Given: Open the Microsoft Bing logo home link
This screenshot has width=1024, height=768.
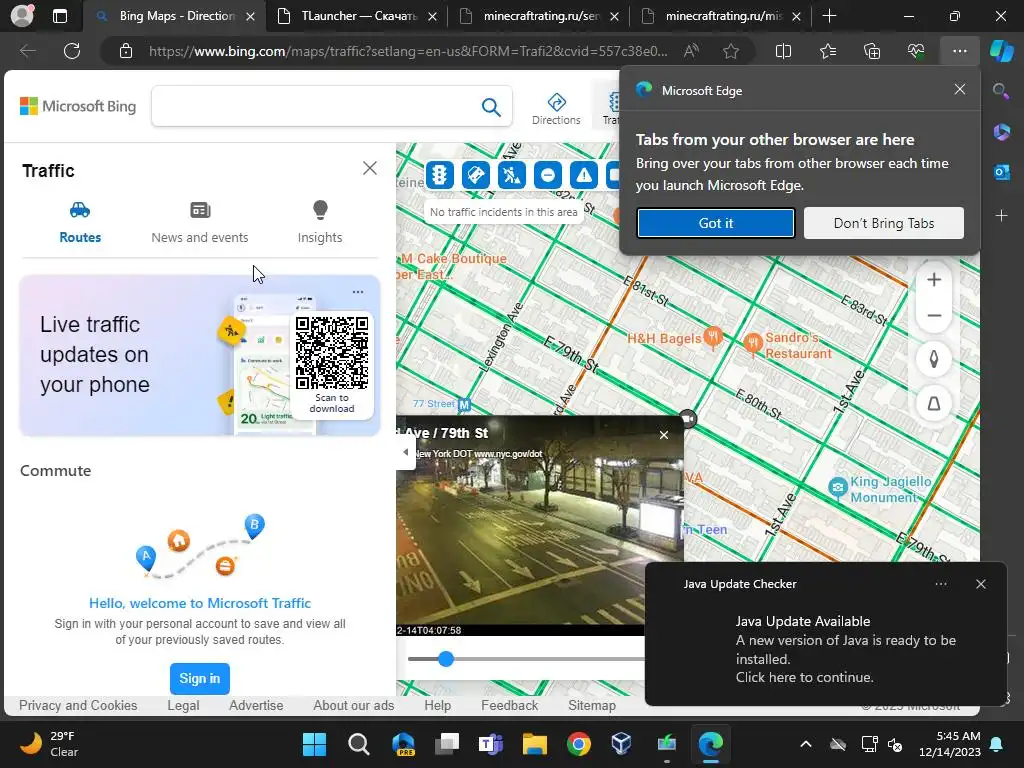Looking at the screenshot, I should [x=78, y=106].
